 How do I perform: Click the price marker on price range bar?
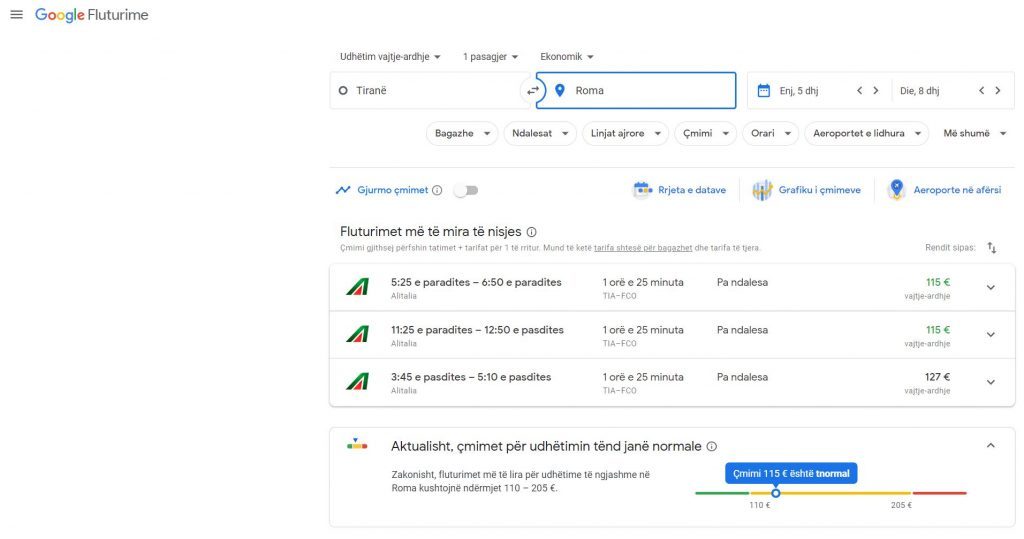pyautogui.click(x=775, y=493)
